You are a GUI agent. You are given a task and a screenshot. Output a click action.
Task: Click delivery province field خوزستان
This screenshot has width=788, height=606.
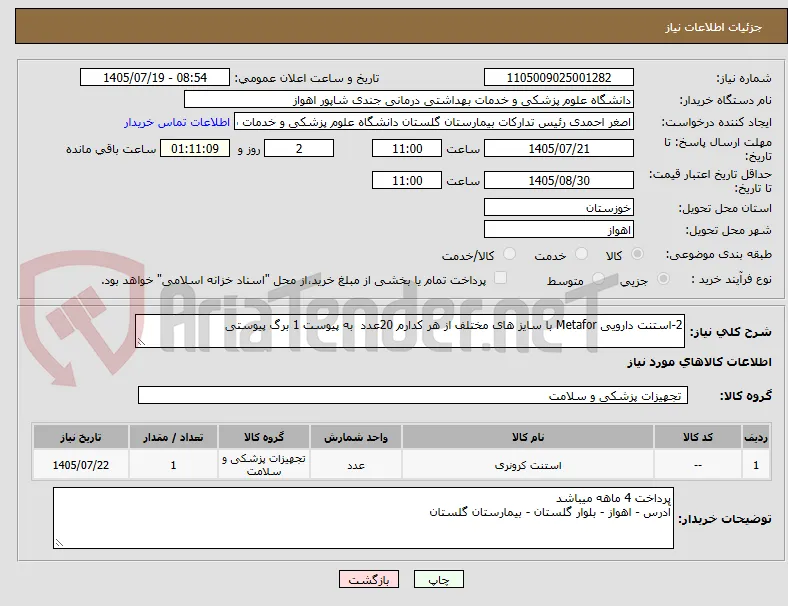[558, 207]
